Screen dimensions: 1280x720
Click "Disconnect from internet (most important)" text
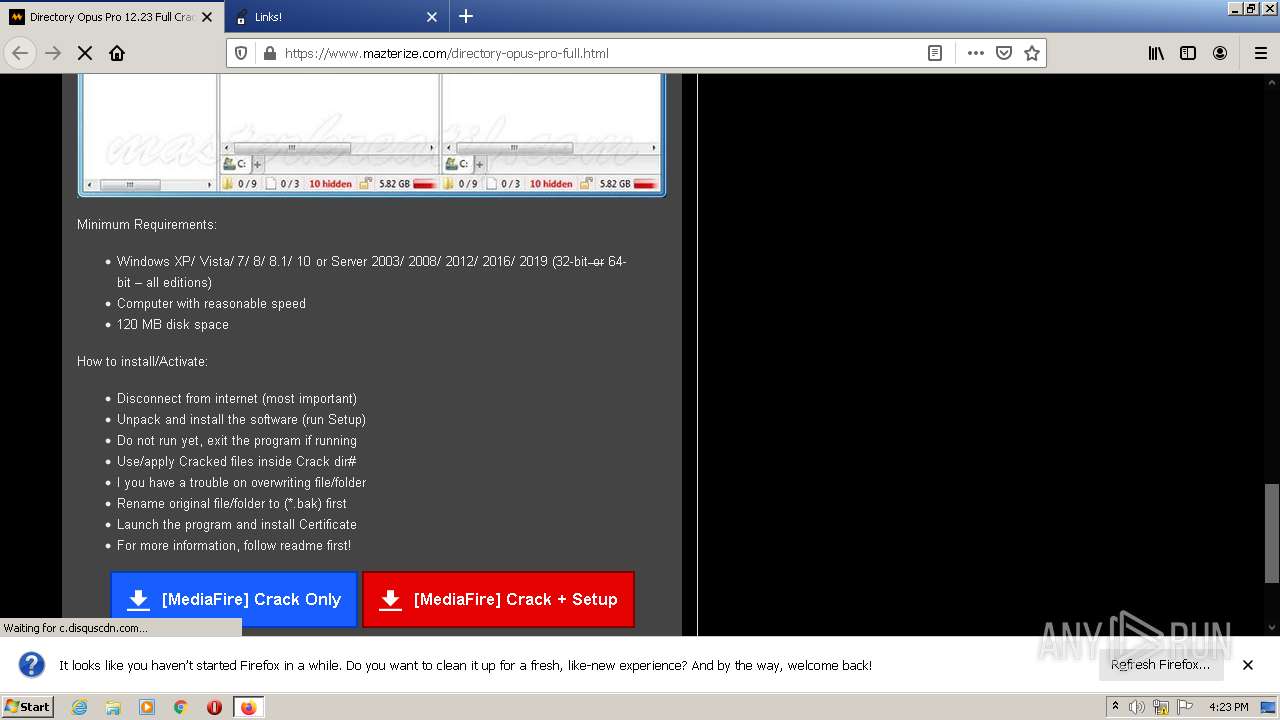tap(237, 398)
